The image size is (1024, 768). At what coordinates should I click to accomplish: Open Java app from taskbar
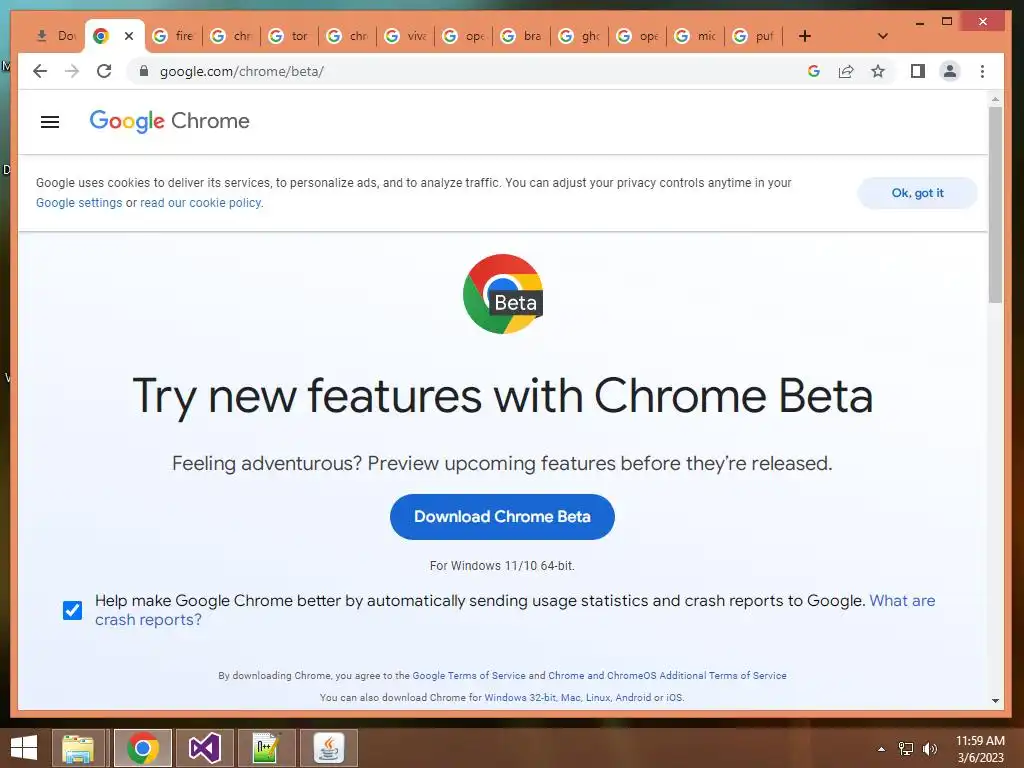[329, 748]
